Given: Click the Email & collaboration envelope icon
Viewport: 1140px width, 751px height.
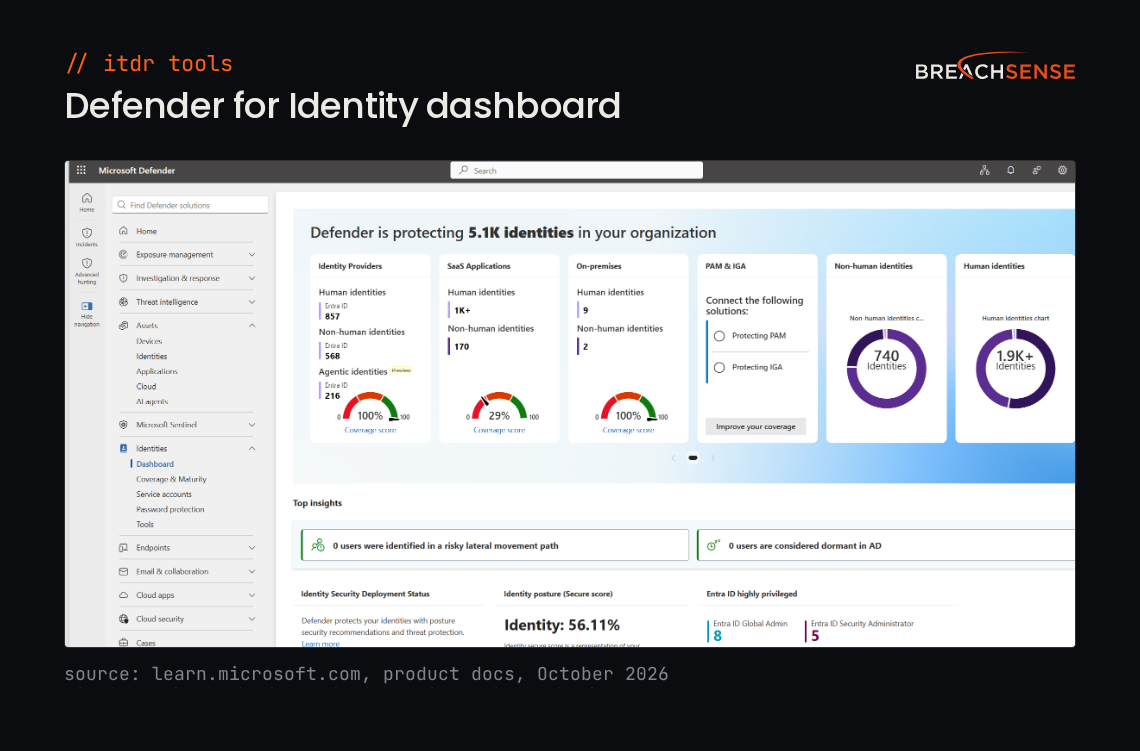Looking at the screenshot, I should (x=123, y=571).
